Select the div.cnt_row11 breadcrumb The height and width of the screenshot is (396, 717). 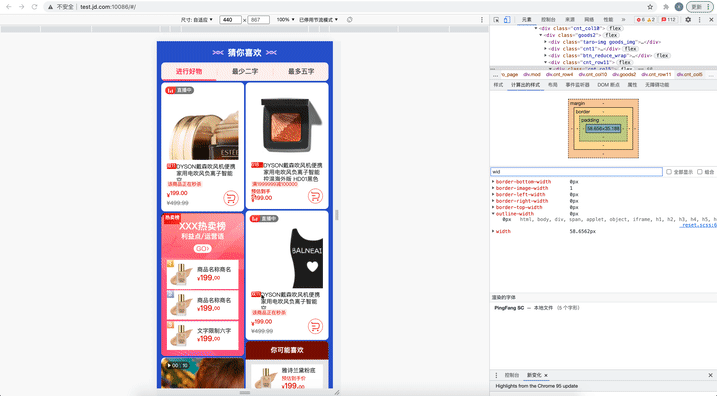click(x=656, y=75)
